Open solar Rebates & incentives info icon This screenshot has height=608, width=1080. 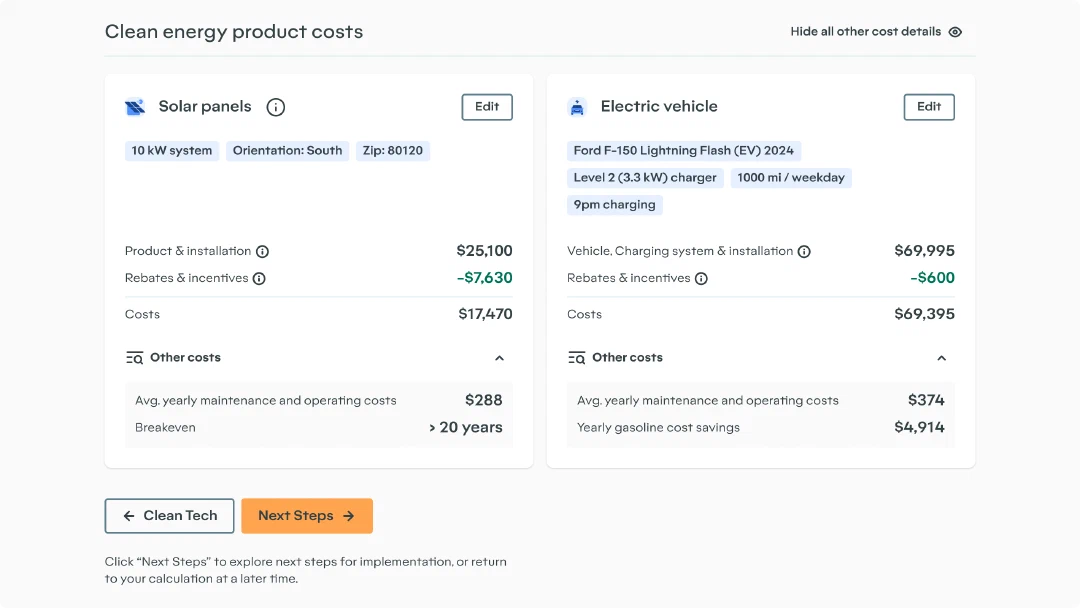(259, 278)
